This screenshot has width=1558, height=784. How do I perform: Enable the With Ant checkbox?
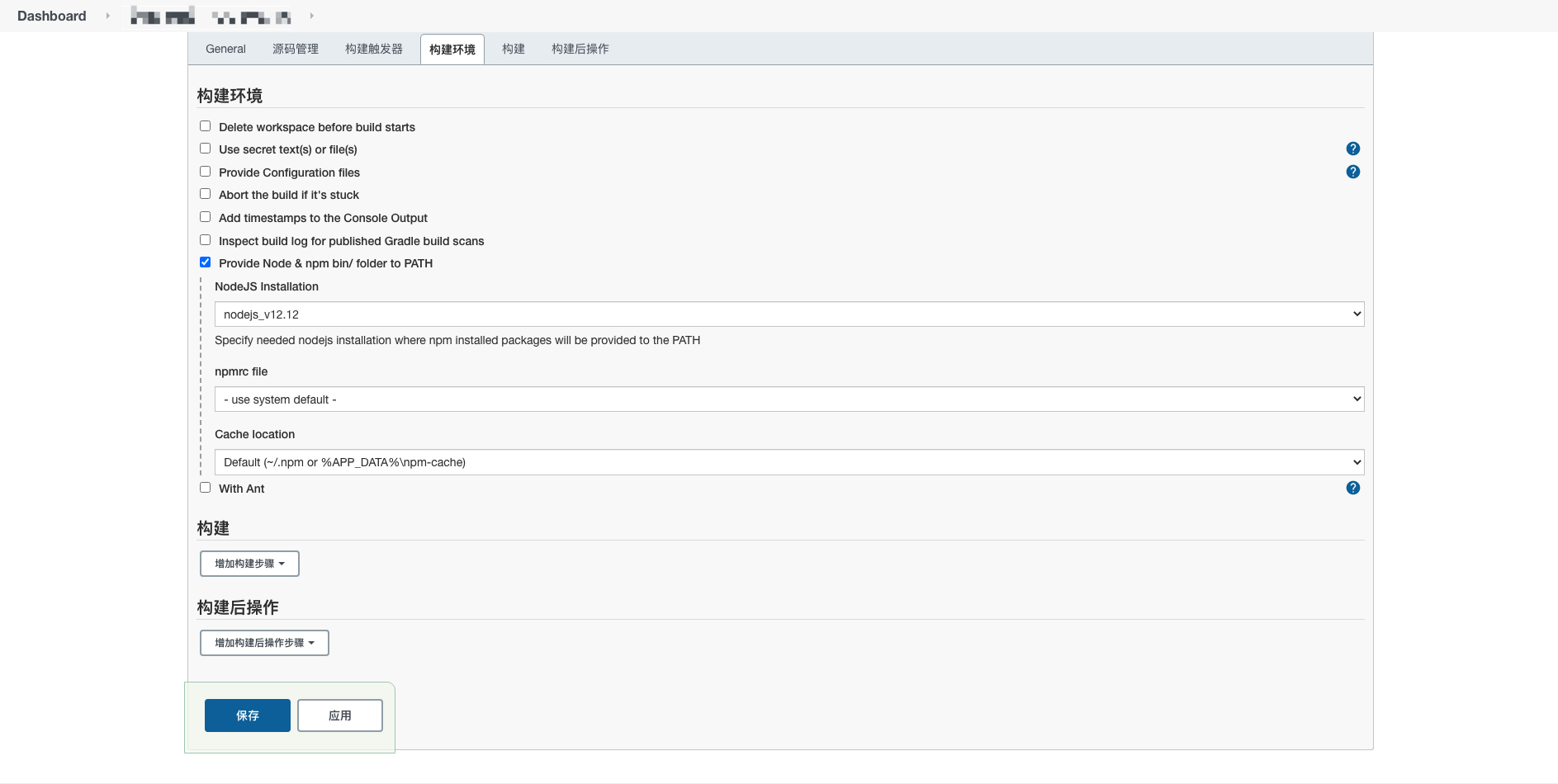(205, 488)
